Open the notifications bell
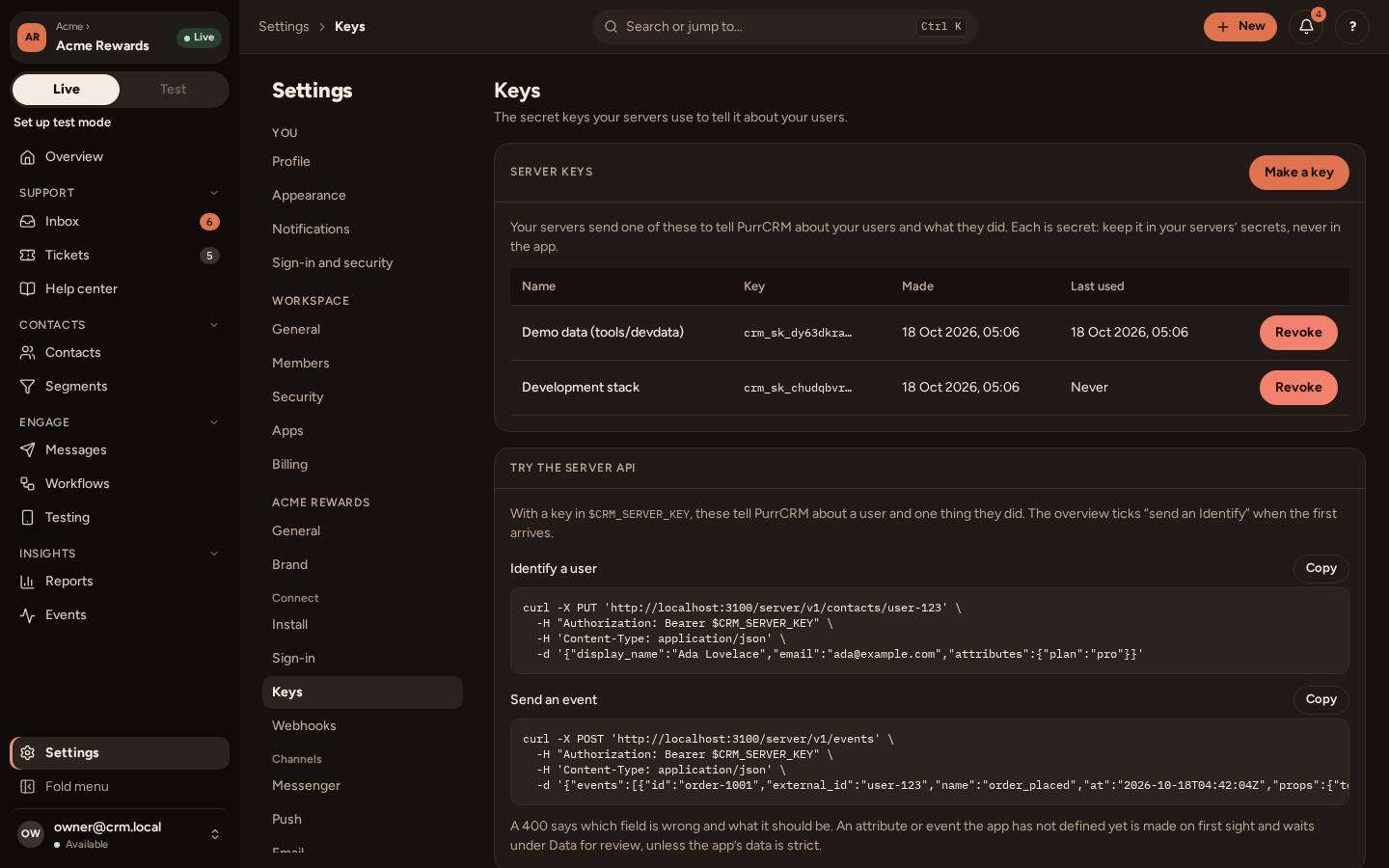The image size is (1389, 868). (x=1307, y=27)
